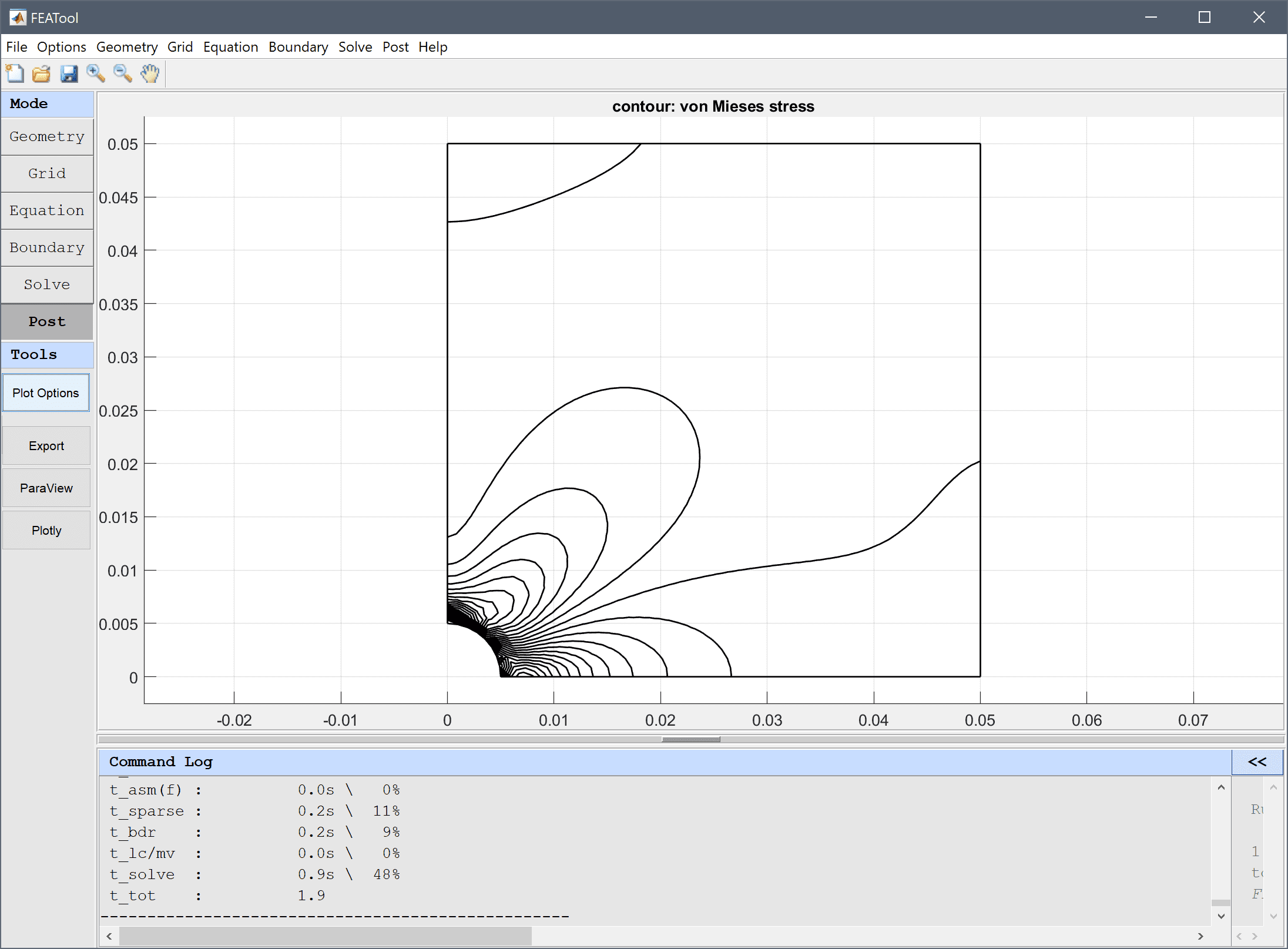Switch to Geometry mode

click(47, 136)
